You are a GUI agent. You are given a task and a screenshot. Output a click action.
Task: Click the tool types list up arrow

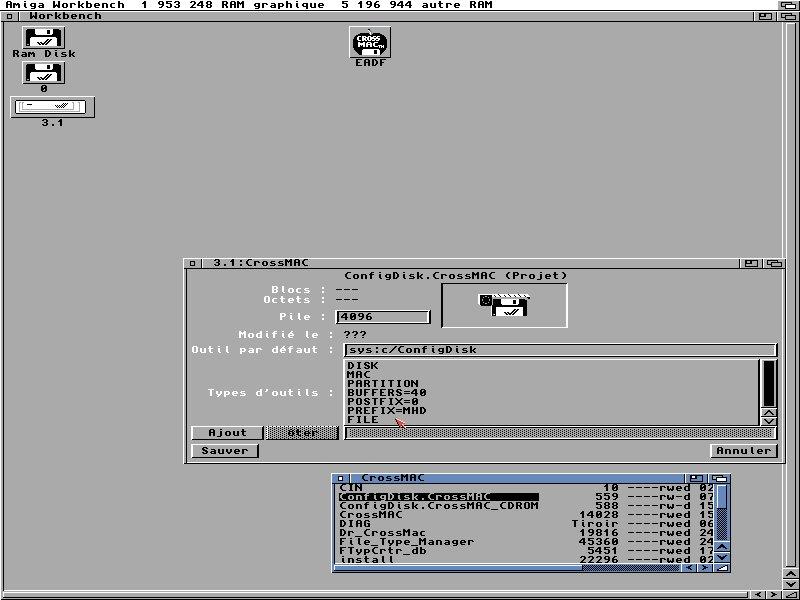(769, 412)
